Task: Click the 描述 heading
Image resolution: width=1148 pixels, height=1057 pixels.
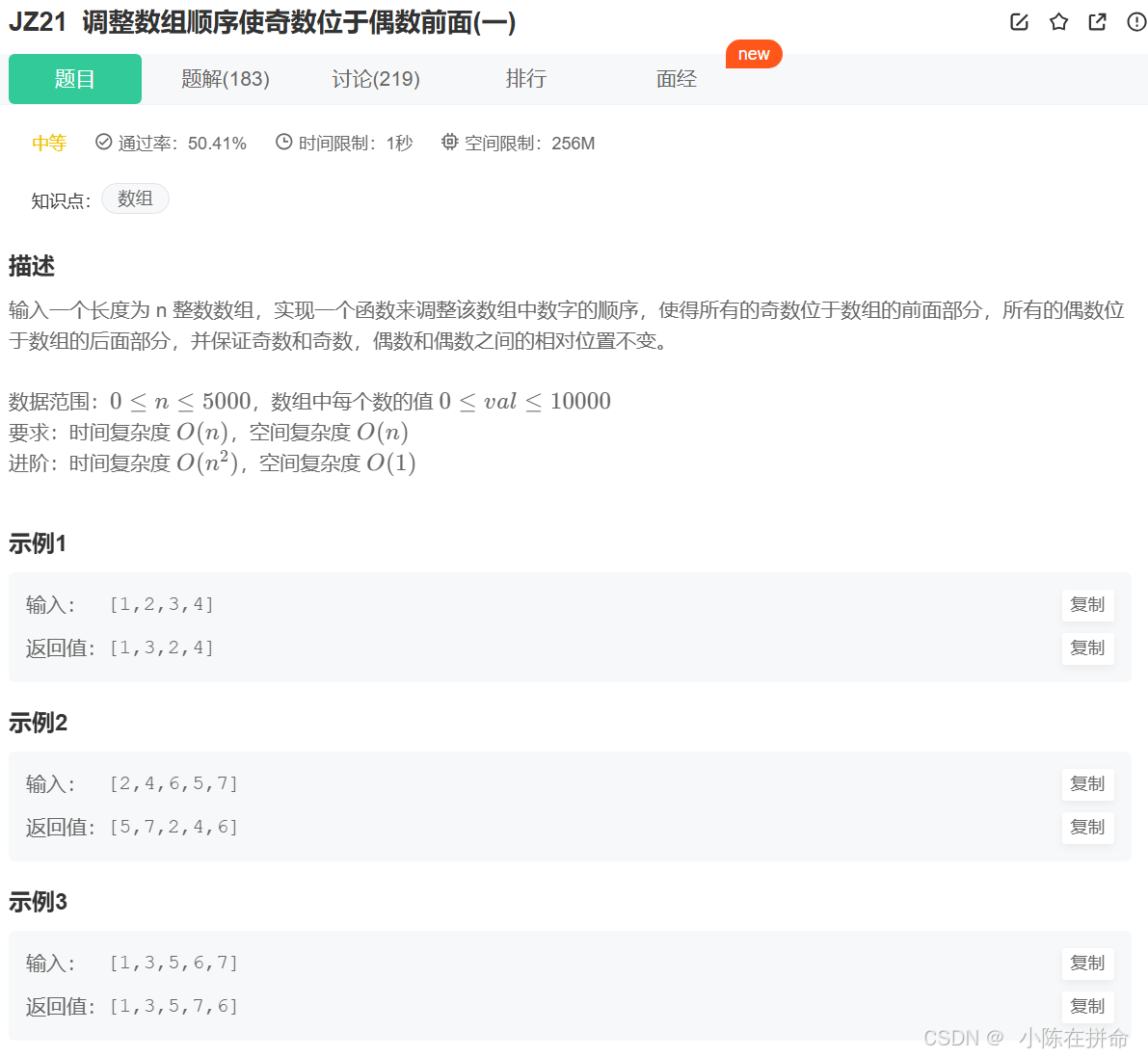Action: (32, 266)
